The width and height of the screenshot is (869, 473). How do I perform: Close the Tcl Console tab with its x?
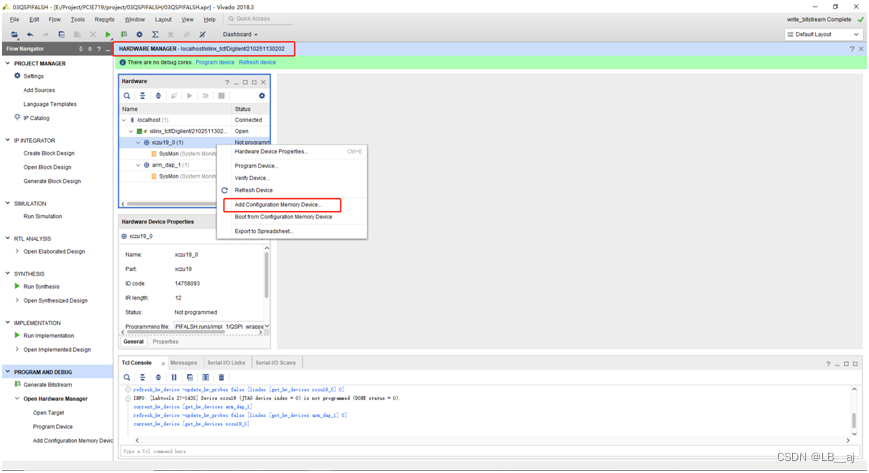pyautogui.click(x=163, y=364)
